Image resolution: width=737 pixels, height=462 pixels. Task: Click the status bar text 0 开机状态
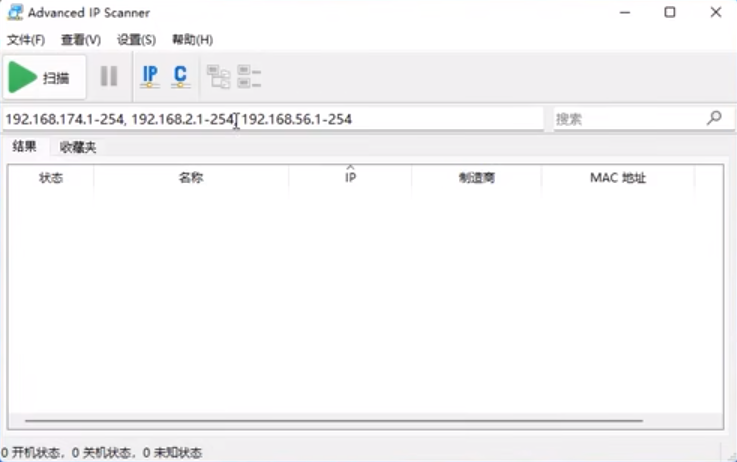pos(31,453)
